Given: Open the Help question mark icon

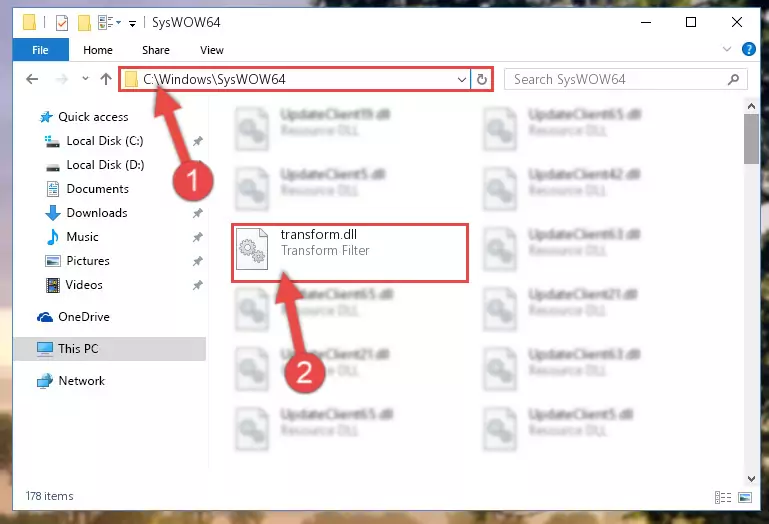Looking at the screenshot, I should 748,49.
